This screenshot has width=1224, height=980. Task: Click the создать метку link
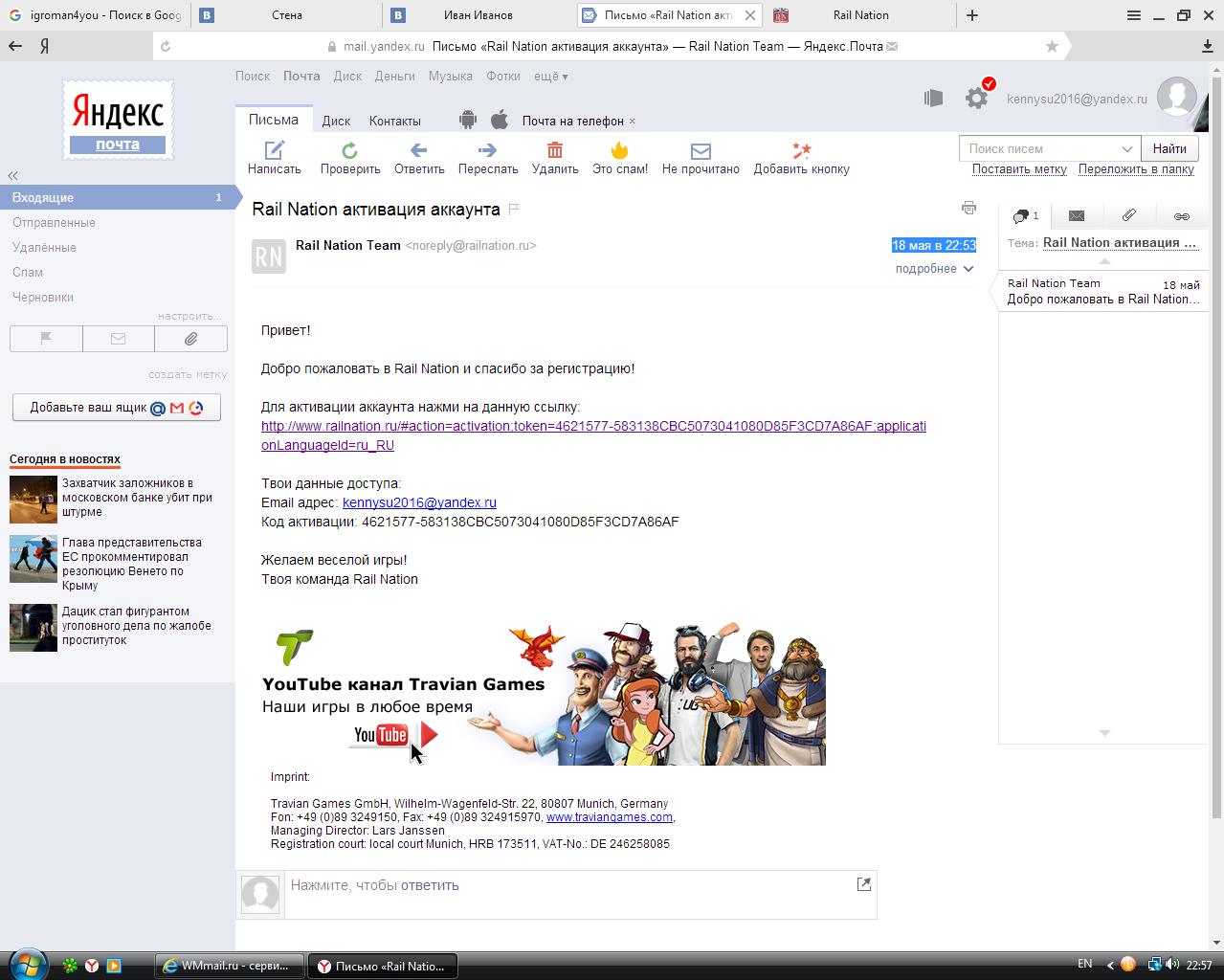tap(188, 374)
